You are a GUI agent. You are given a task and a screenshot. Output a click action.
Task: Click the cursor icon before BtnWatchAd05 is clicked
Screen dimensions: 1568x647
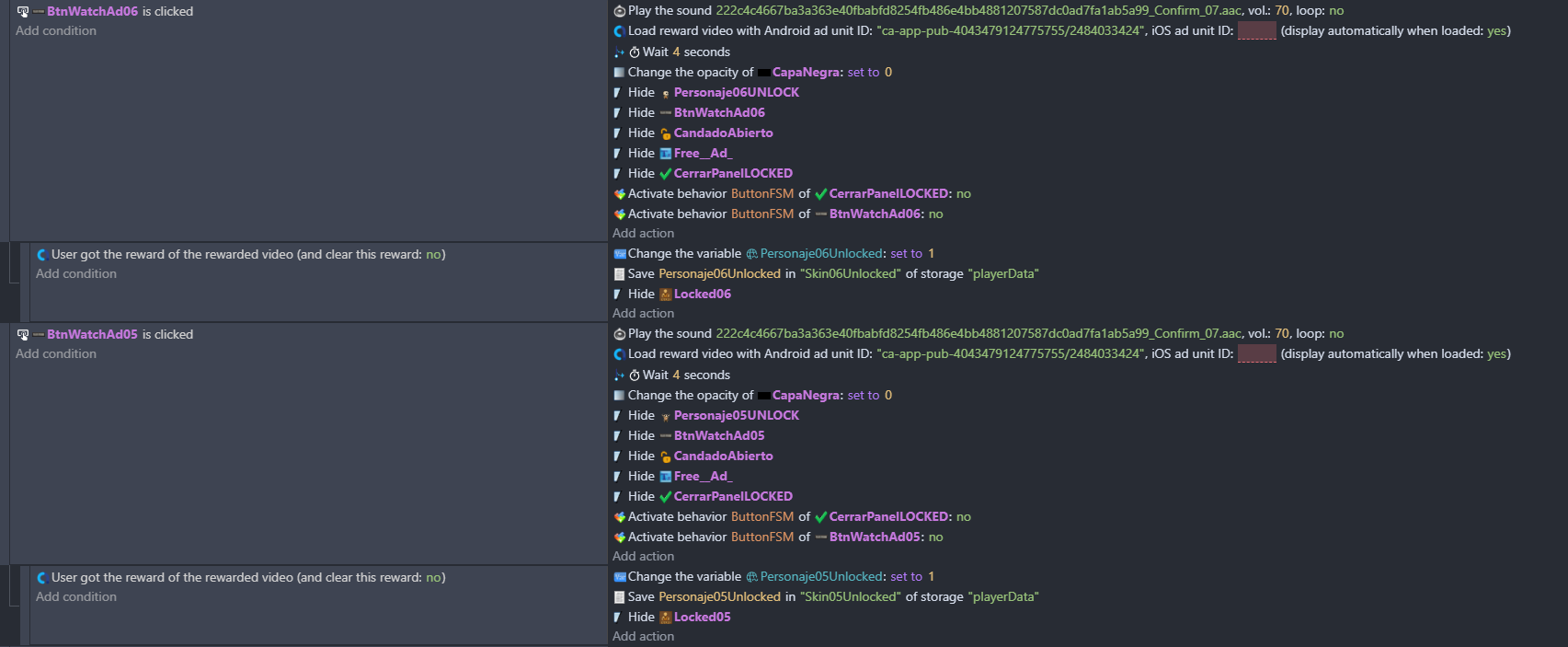click(x=23, y=335)
